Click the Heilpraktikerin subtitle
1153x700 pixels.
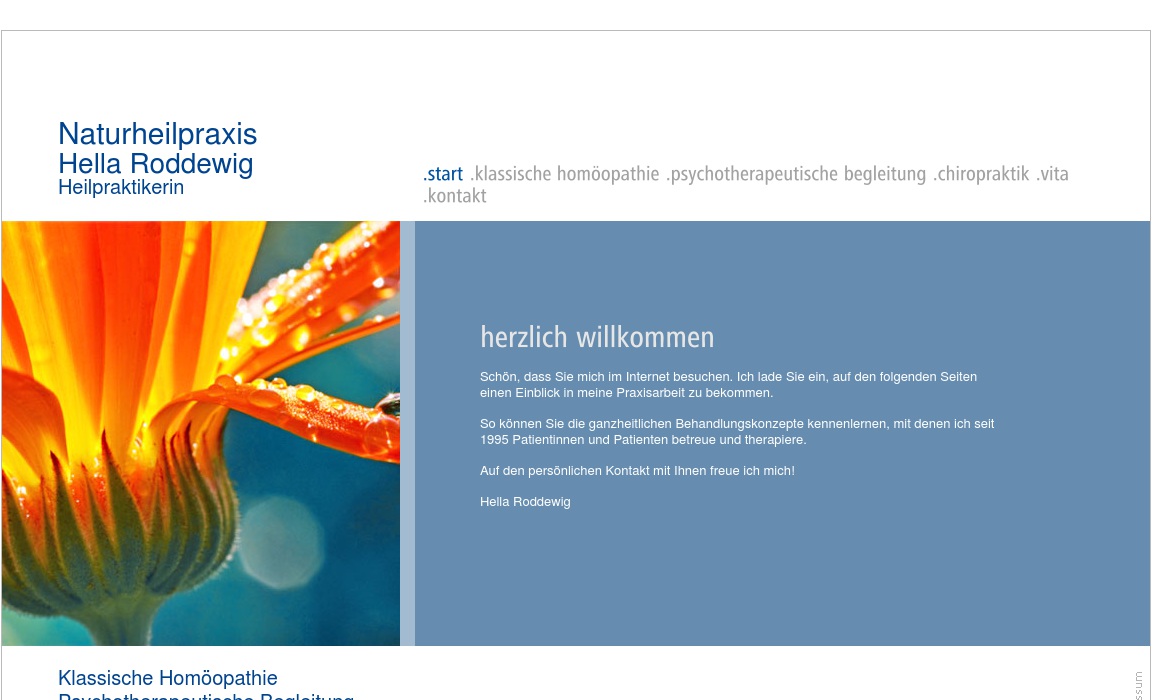pos(121,187)
